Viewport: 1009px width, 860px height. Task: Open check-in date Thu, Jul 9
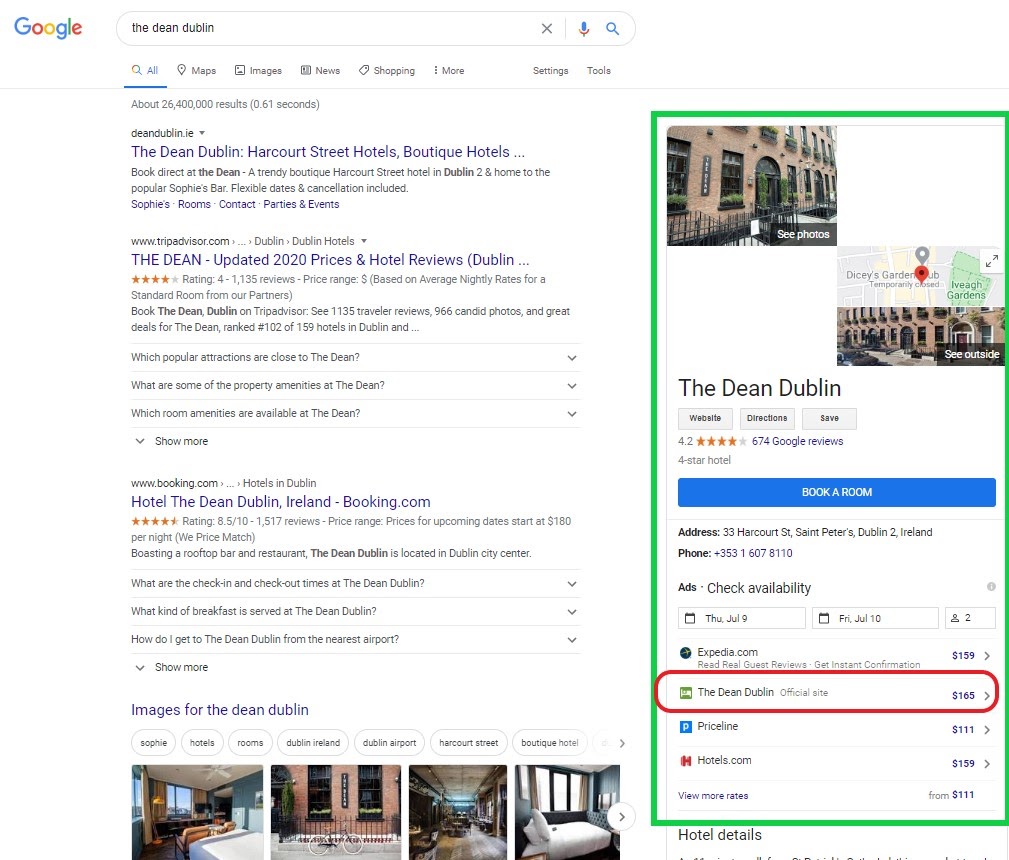(x=741, y=618)
